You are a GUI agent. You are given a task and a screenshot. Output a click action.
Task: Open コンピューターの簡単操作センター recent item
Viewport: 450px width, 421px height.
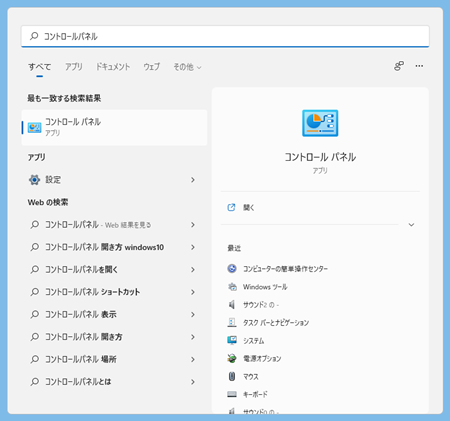coord(285,269)
